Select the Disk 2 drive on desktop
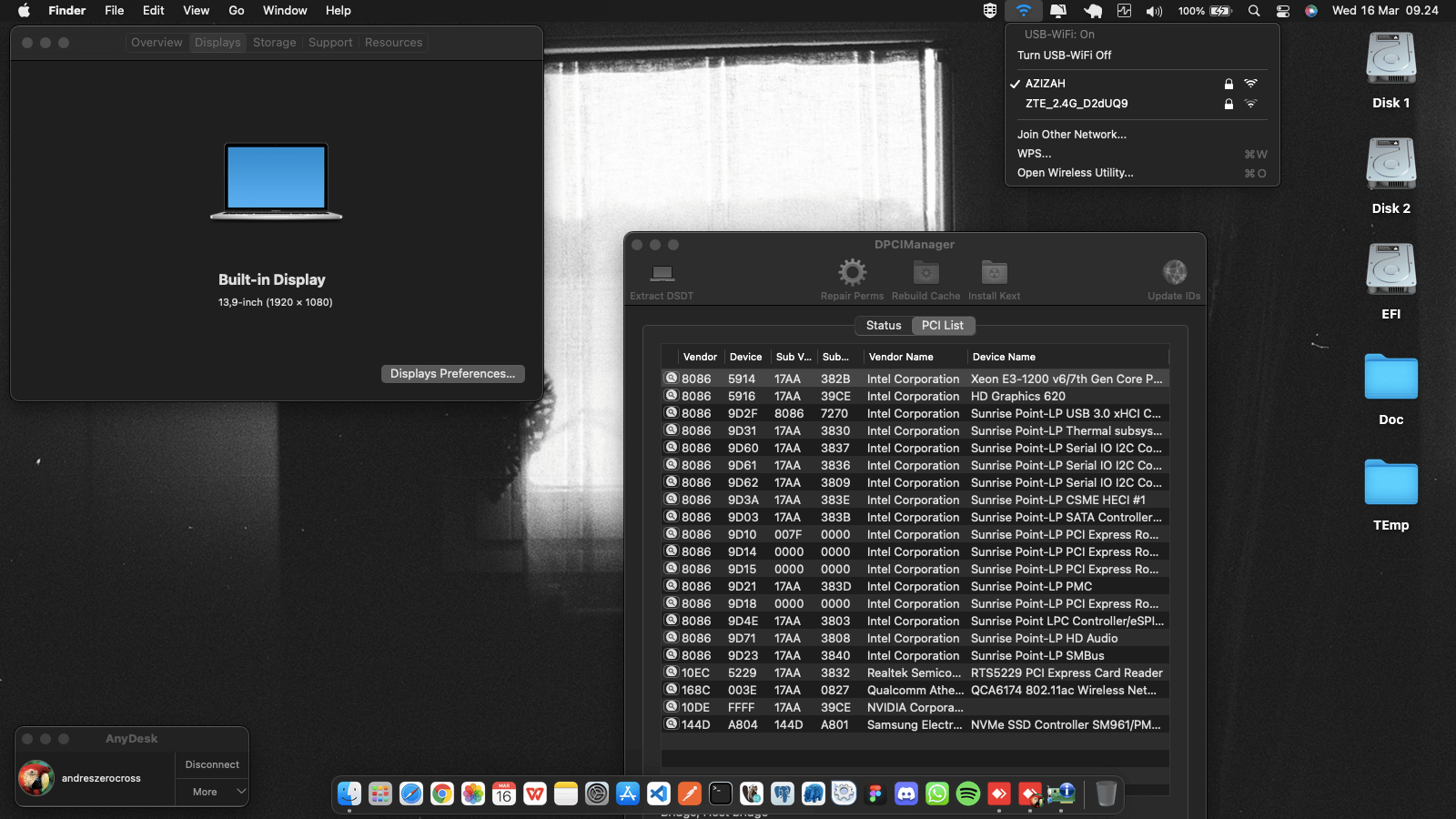The image size is (1456, 819). tap(1390, 165)
